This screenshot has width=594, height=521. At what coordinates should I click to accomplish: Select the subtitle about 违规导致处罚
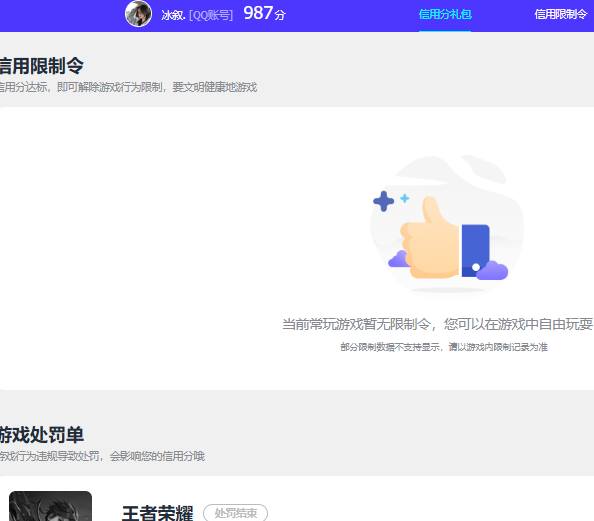(x=102, y=456)
